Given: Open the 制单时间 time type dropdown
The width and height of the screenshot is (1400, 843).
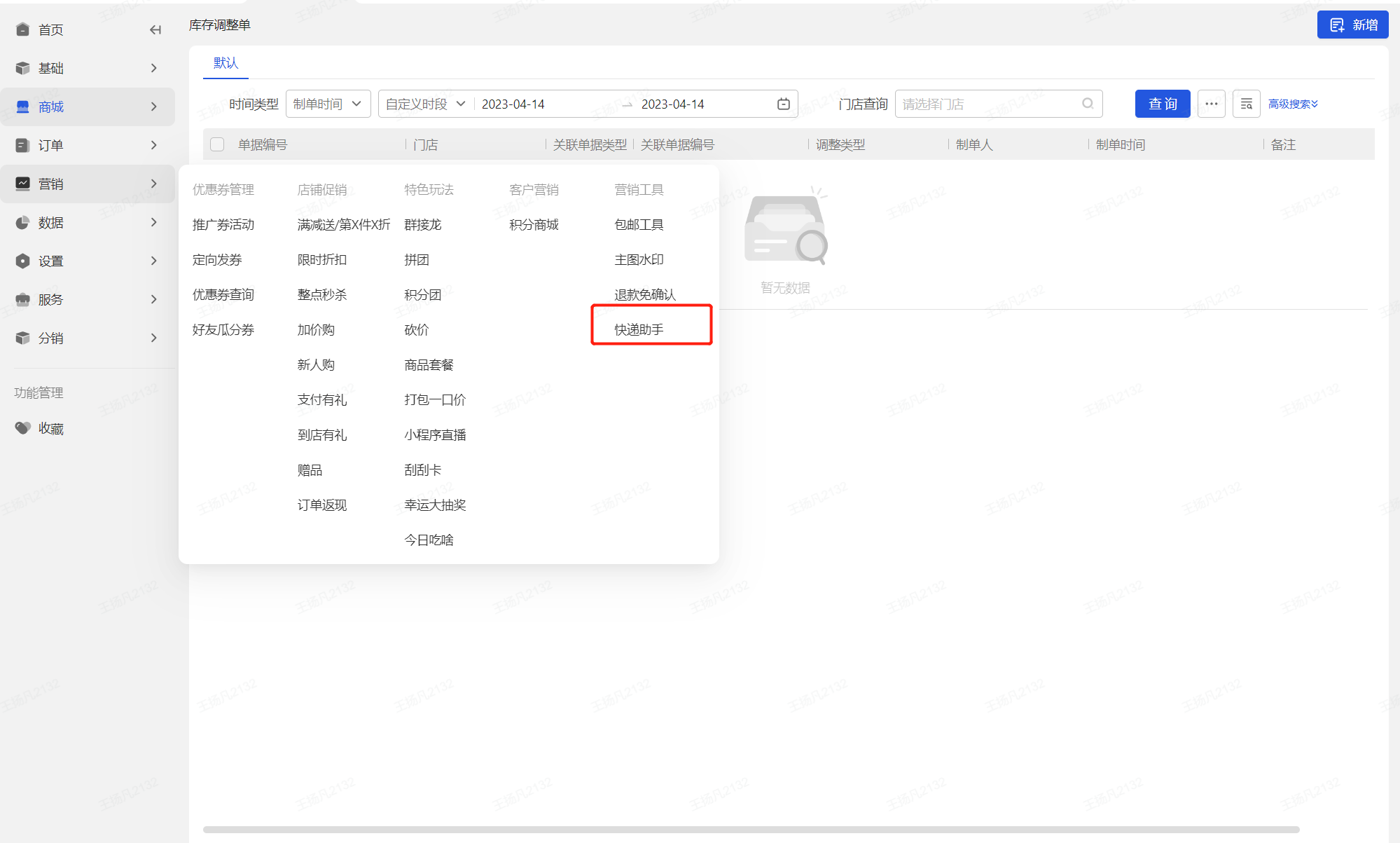Looking at the screenshot, I should (x=328, y=104).
